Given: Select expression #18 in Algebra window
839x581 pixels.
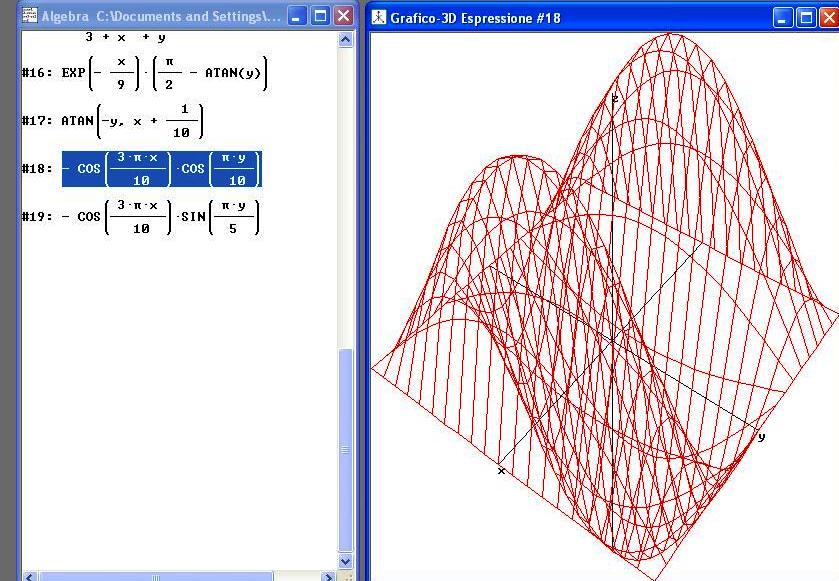Looking at the screenshot, I should pyautogui.click(x=162, y=169).
